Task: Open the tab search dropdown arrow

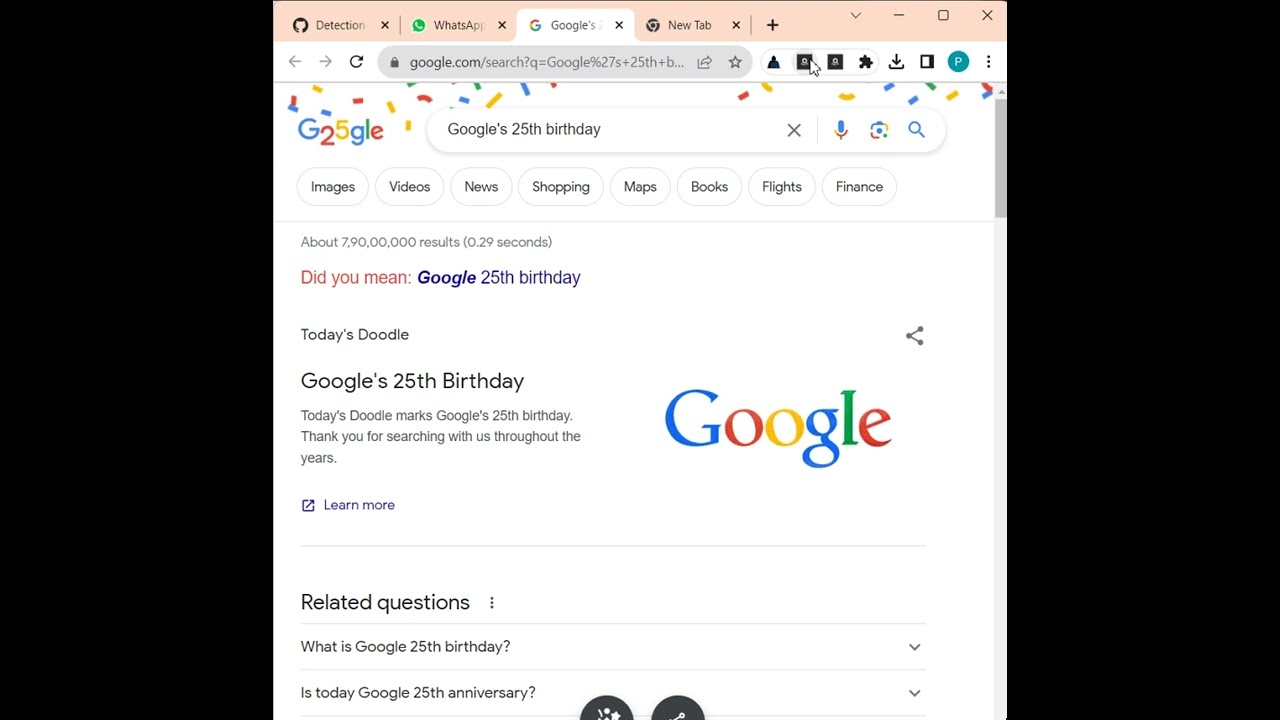Action: [855, 16]
